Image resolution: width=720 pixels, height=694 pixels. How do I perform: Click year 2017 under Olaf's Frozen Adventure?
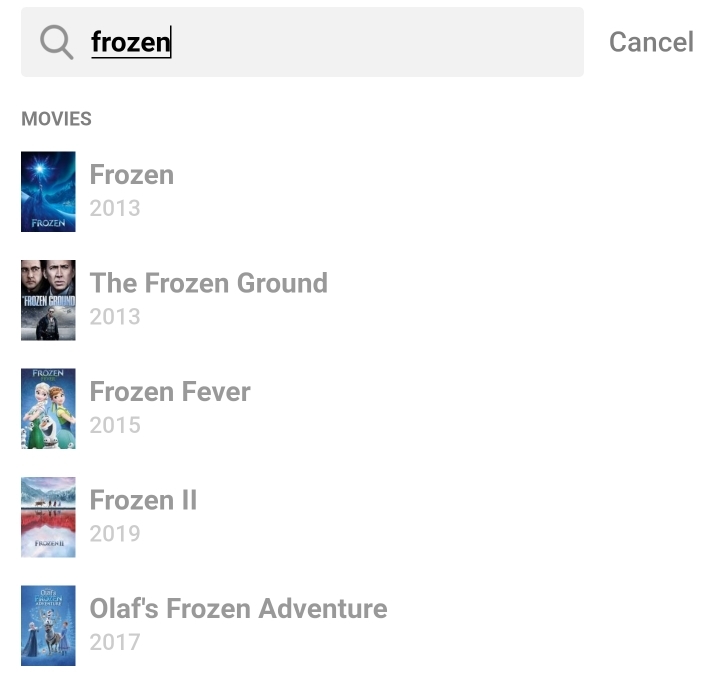point(115,641)
